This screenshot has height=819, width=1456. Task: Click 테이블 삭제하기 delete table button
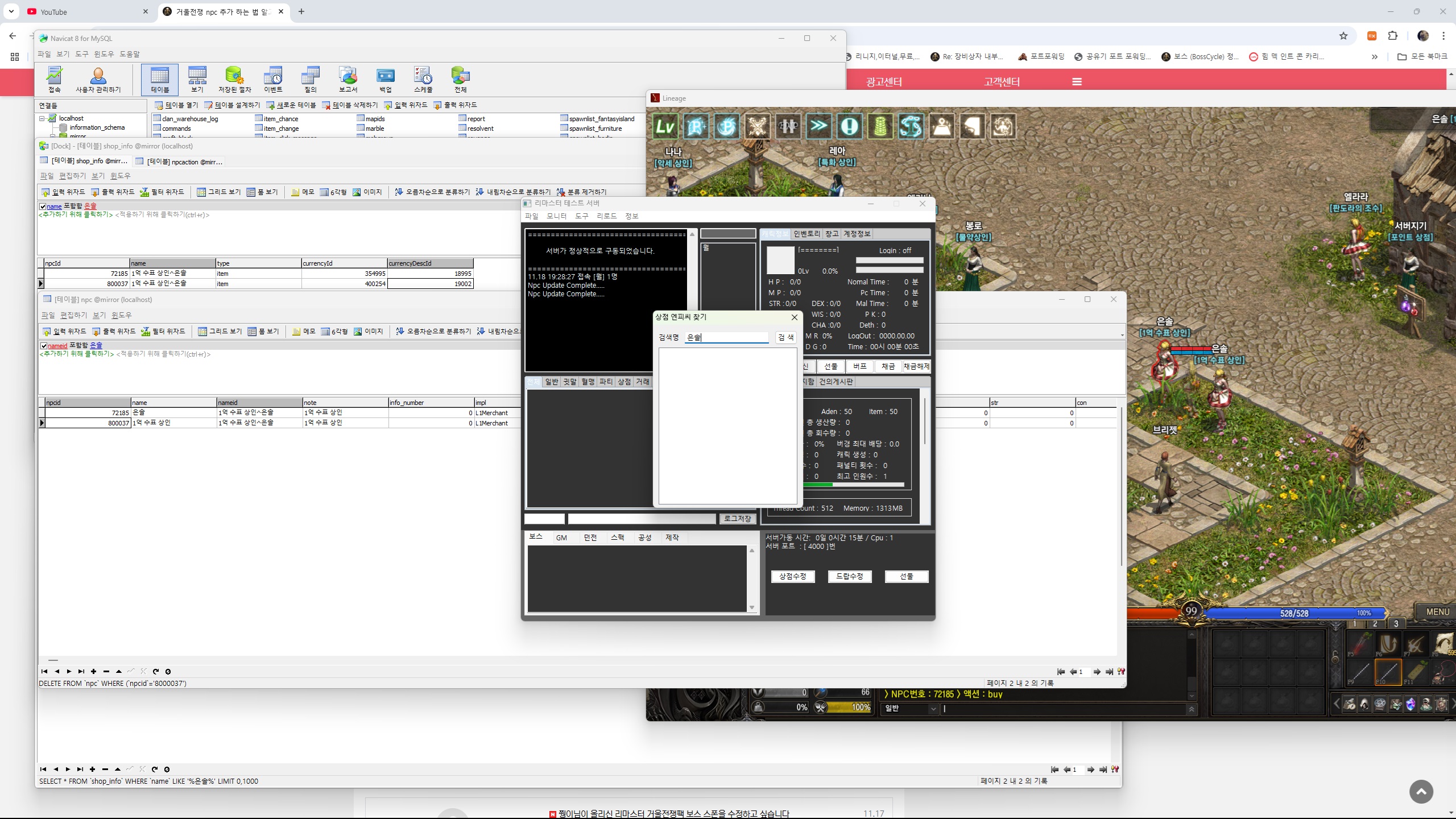(x=350, y=105)
